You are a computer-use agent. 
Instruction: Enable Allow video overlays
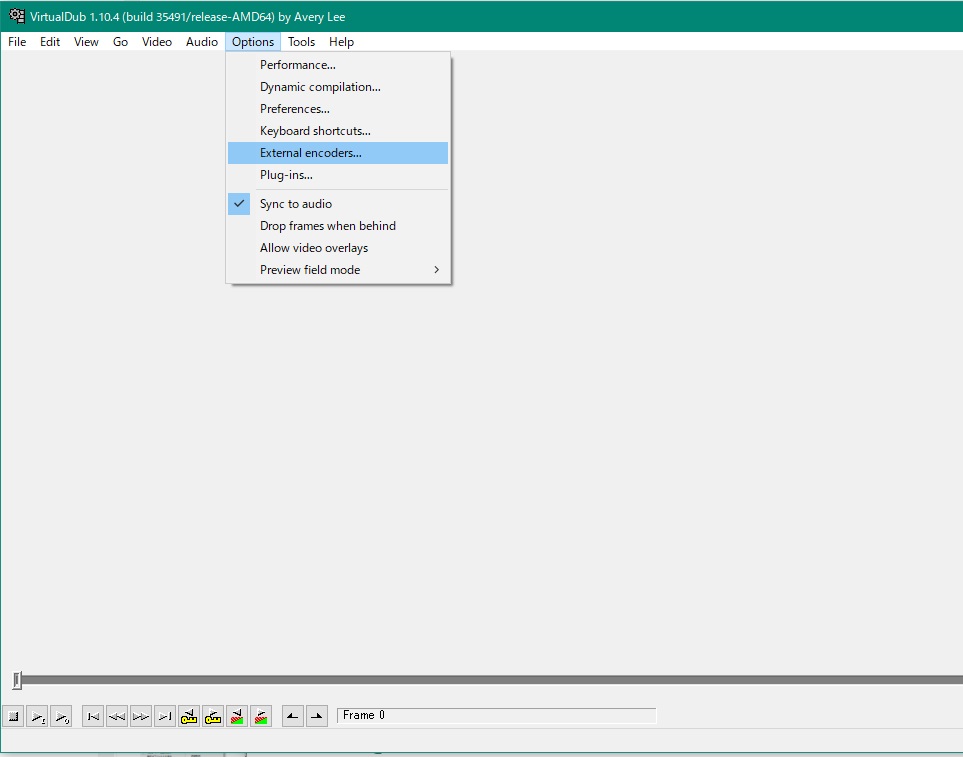pos(338,248)
